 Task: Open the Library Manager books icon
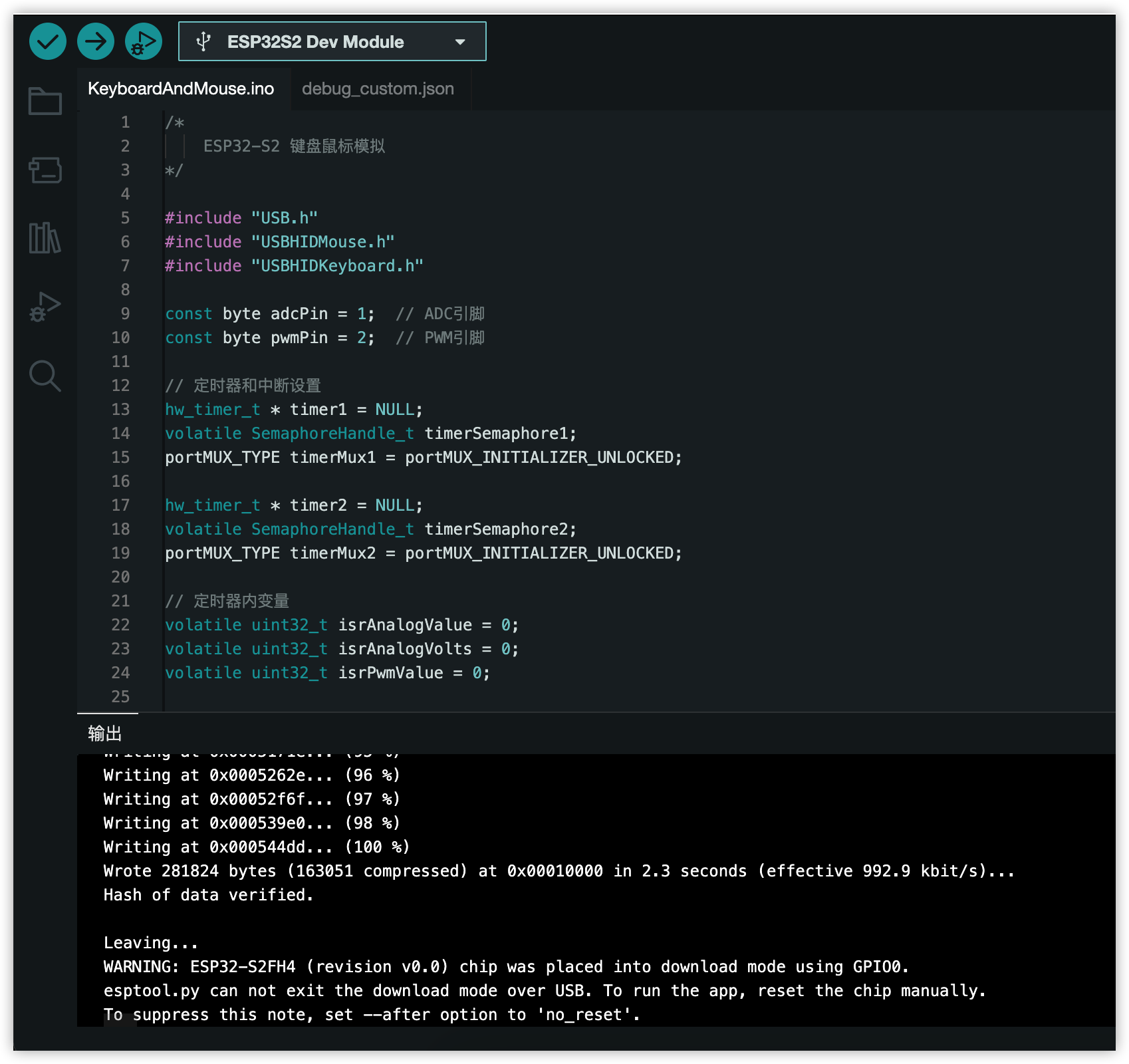coord(45,238)
